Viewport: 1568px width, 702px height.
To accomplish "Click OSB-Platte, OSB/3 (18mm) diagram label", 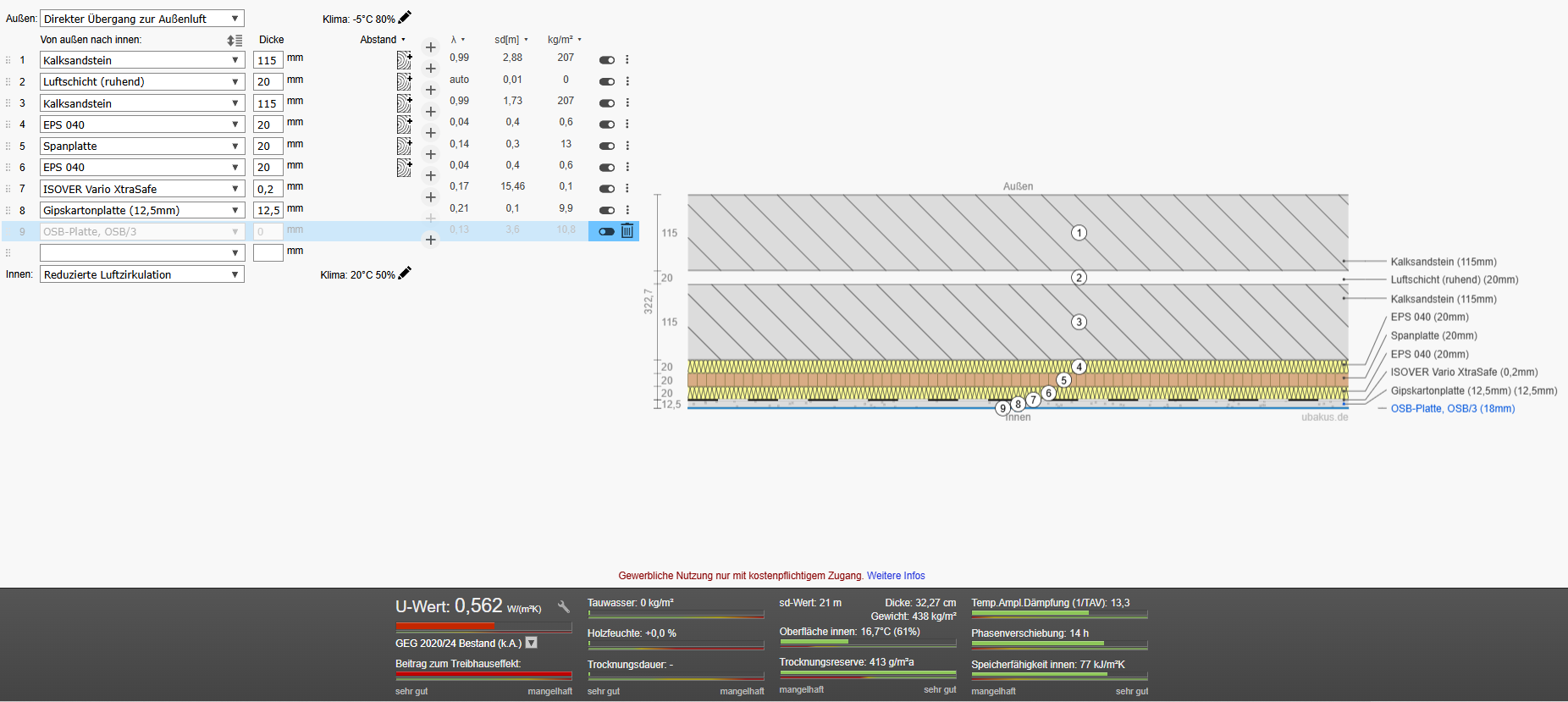I will pos(1453,409).
